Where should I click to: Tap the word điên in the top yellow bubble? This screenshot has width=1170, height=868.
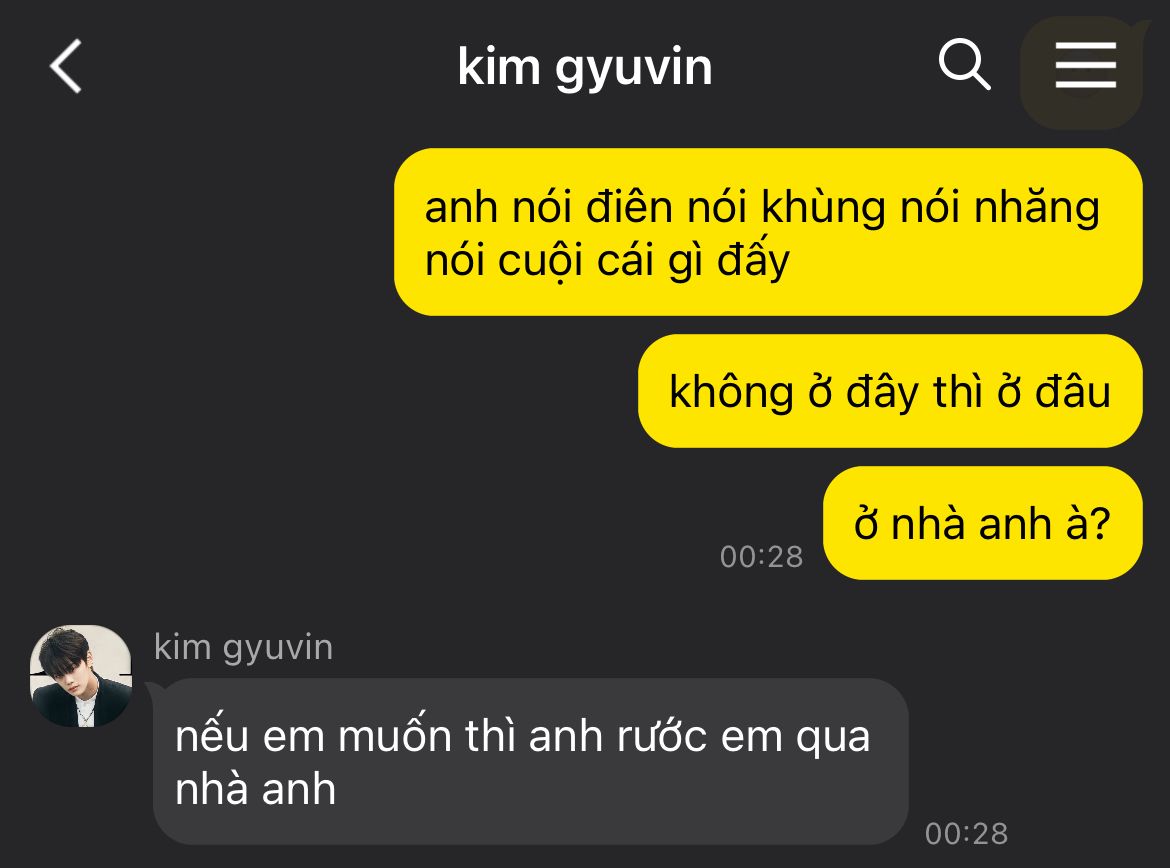[x=629, y=206]
